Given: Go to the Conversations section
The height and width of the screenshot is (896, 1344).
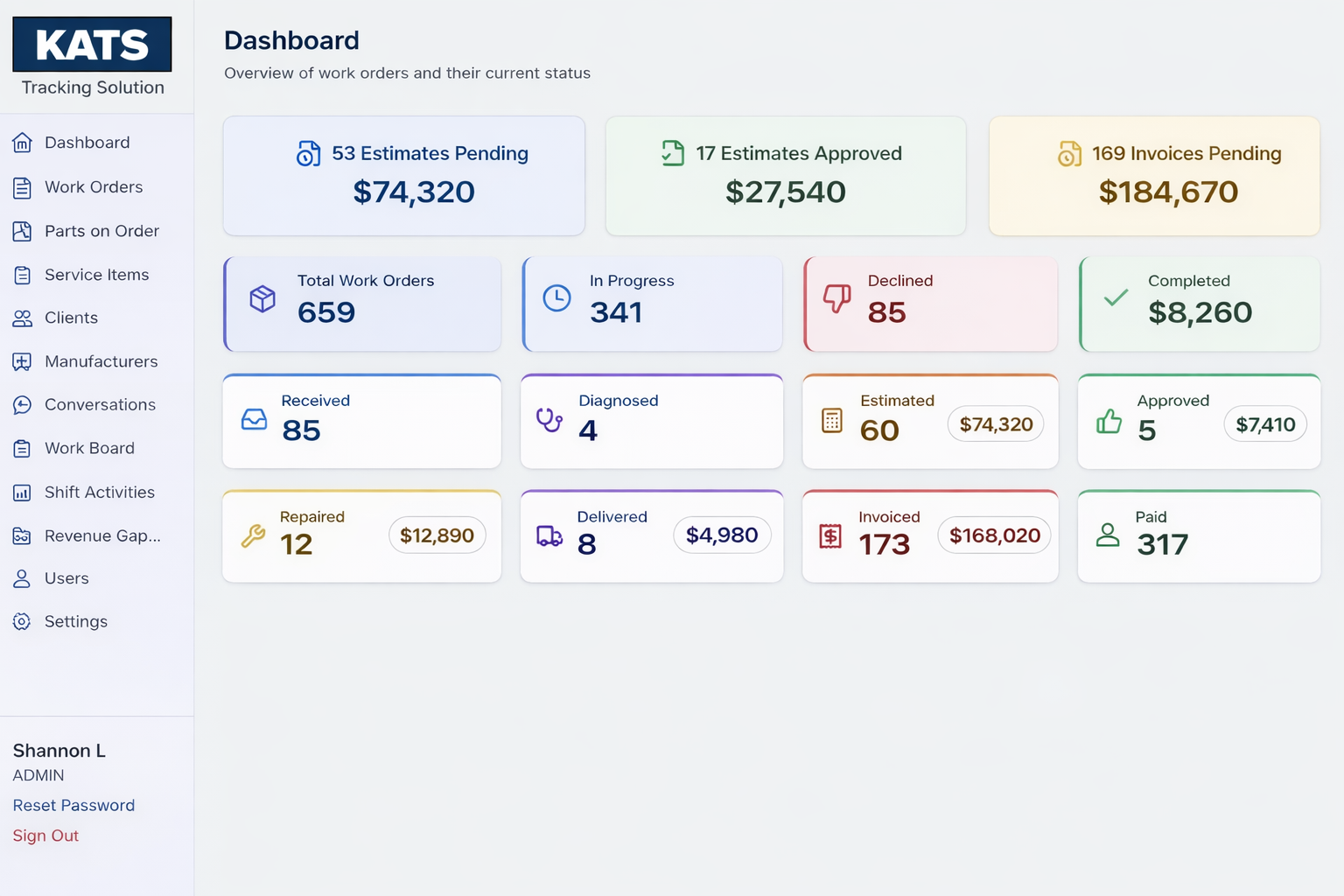Looking at the screenshot, I should (x=99, y=404).
